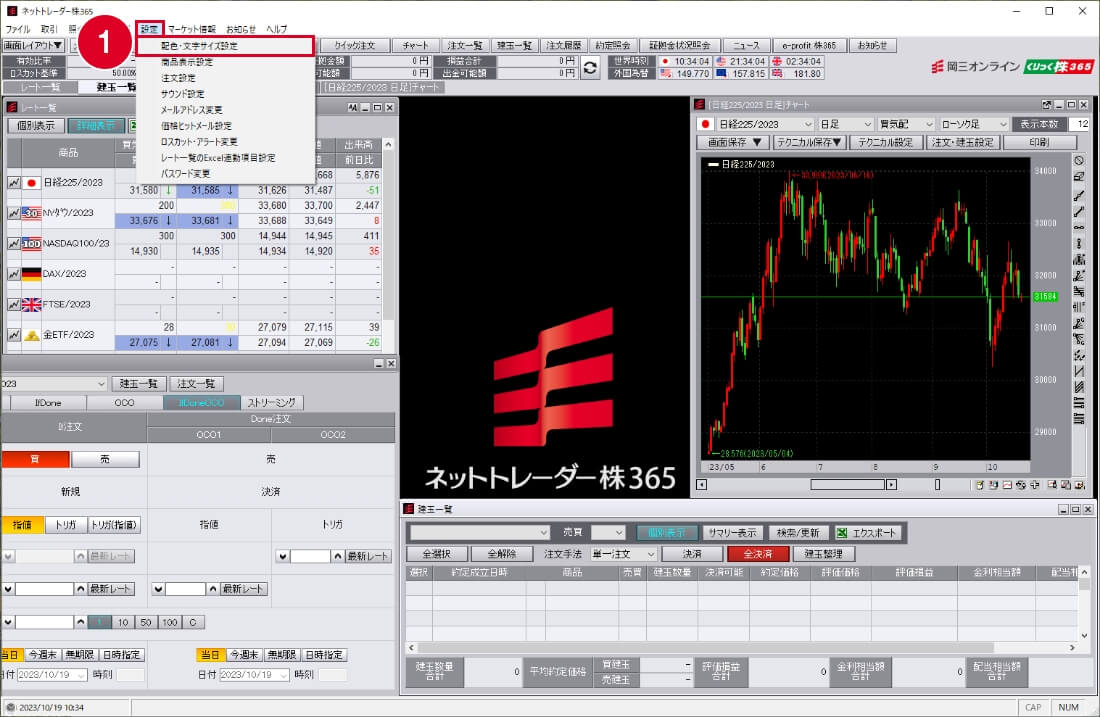Click the 印刷 button in chart window
Image resolution: width=1100 pixels, height=717 pixels.
tap(1039, 142)
